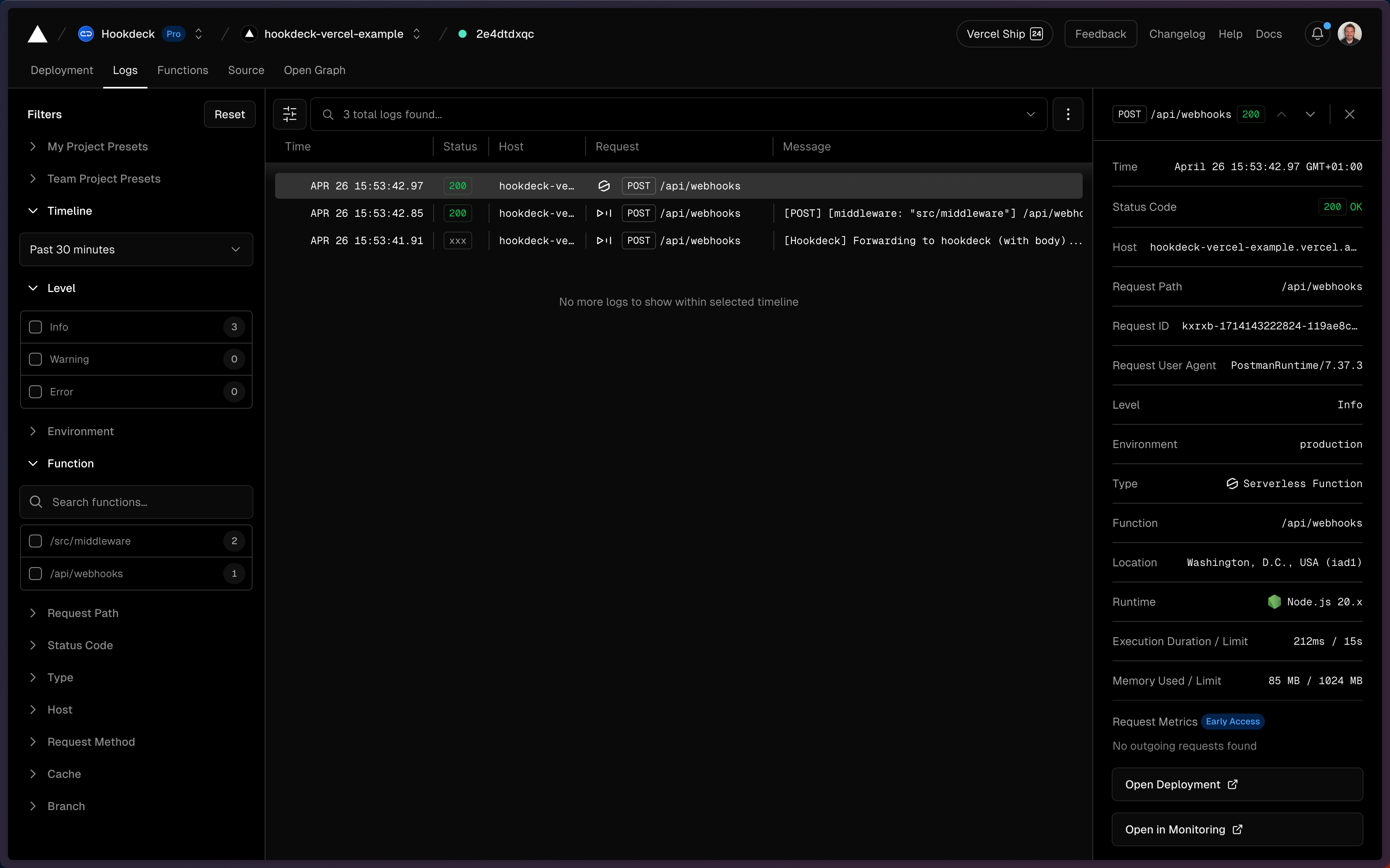Click the Vercel triangle logo

tap(37, 34)
